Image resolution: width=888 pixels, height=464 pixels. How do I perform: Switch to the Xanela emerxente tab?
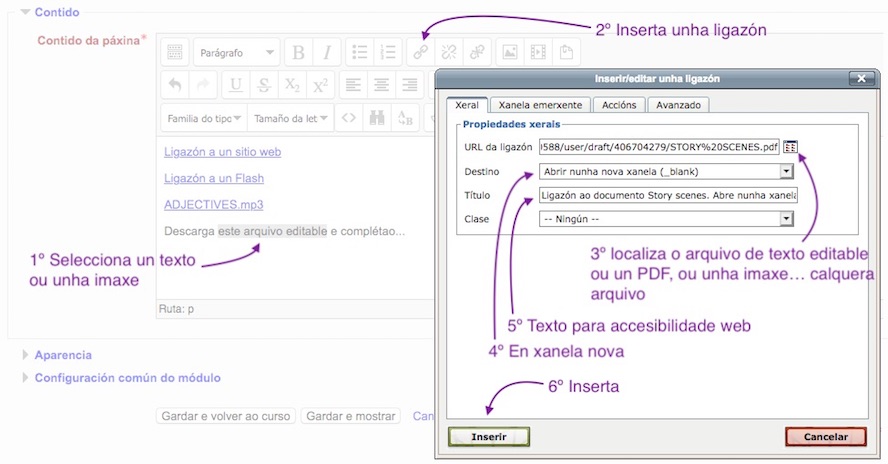tap(540, 105)
